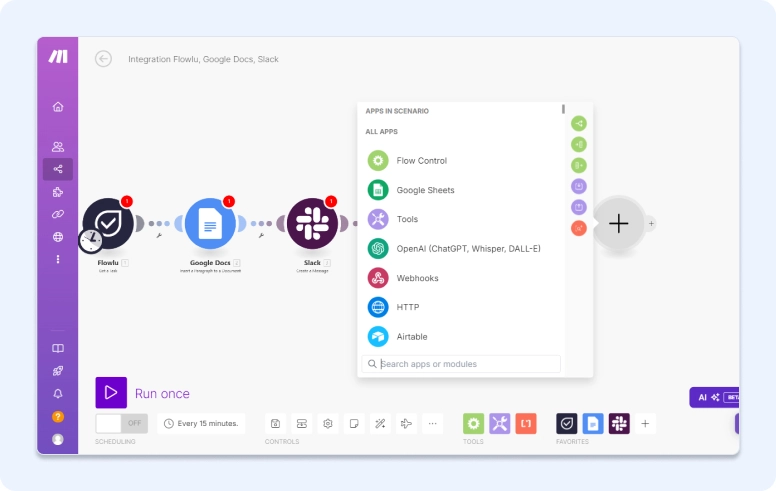
Task: Select the Google Docs module node
Action: pos(210,224)
